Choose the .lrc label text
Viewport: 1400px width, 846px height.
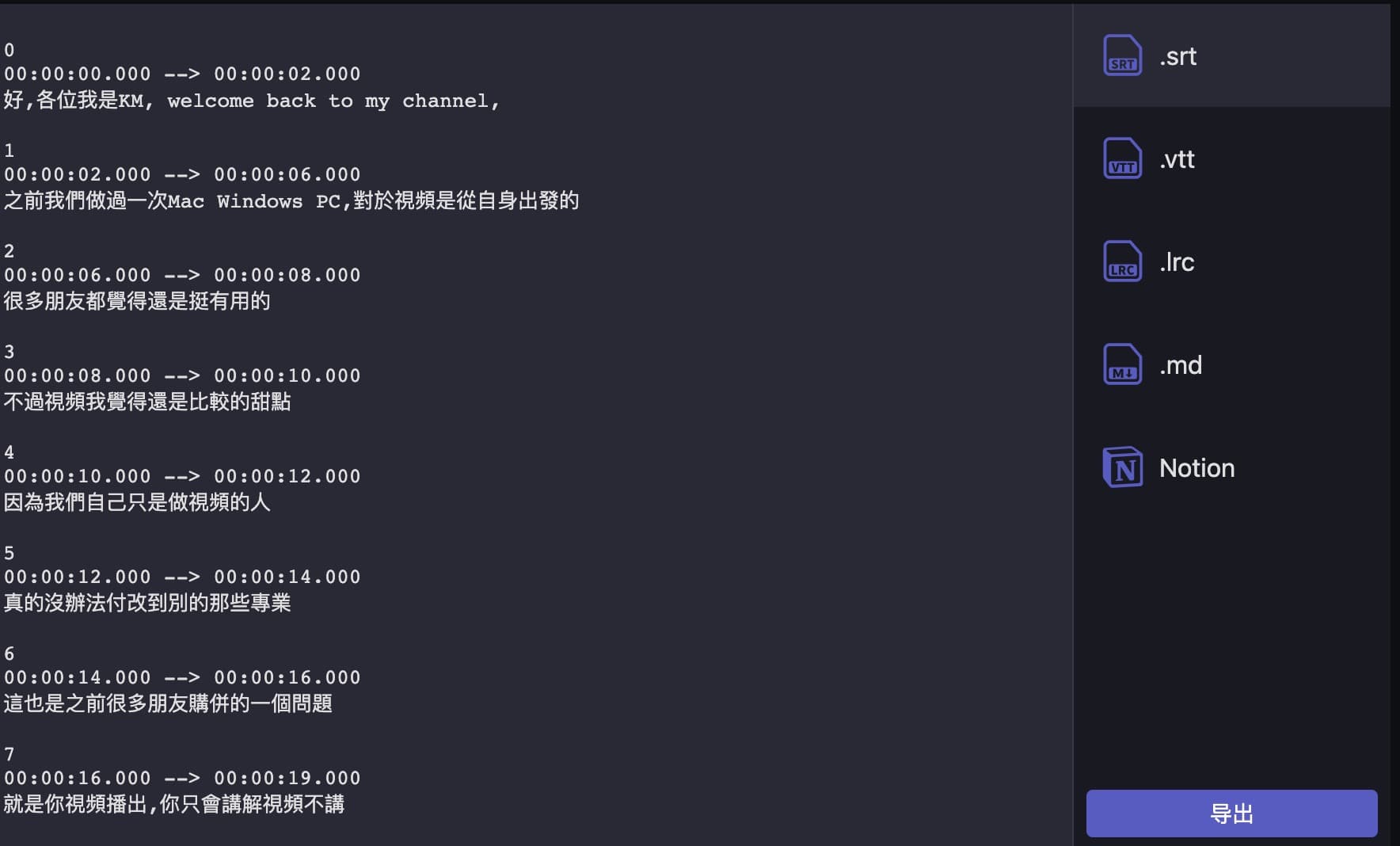1177,262
